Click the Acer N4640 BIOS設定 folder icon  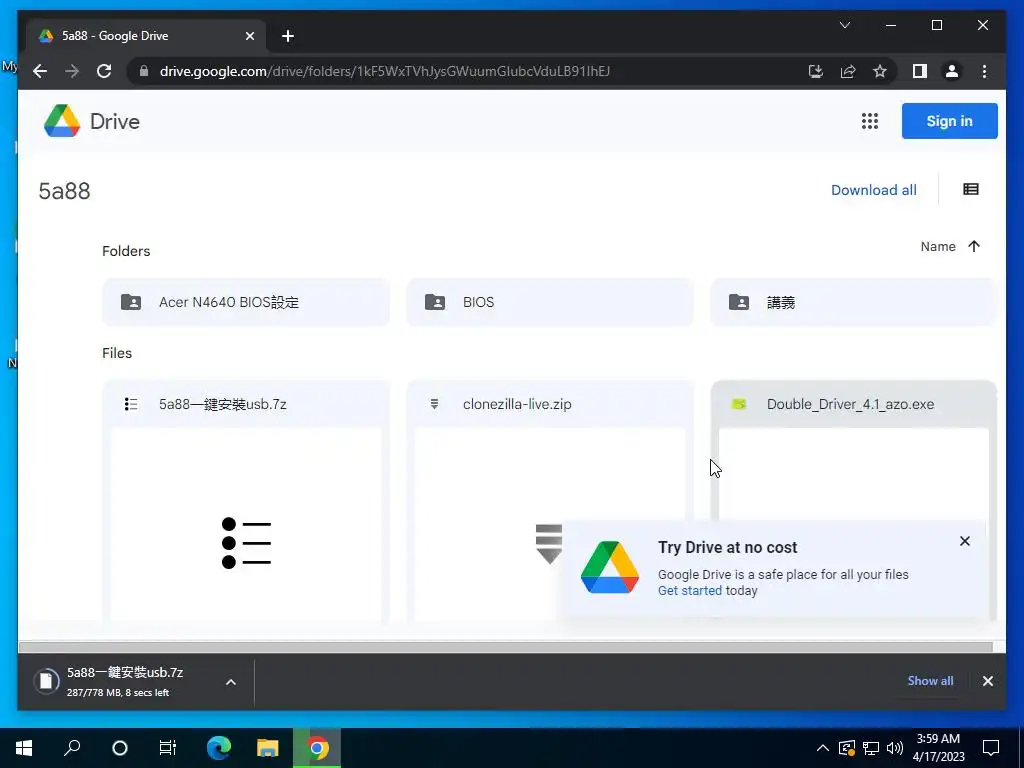pos(131,302)
